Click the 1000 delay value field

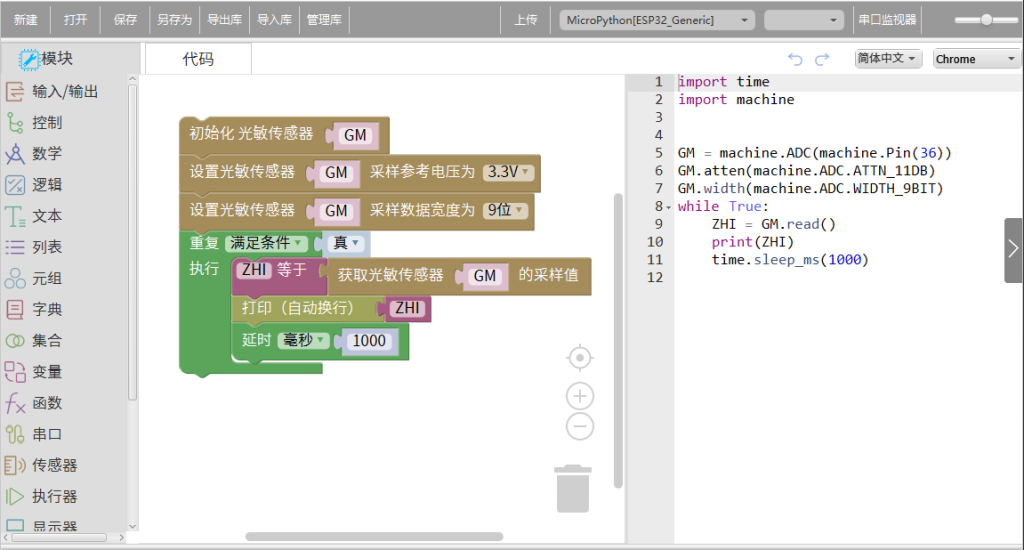[369, 341]
